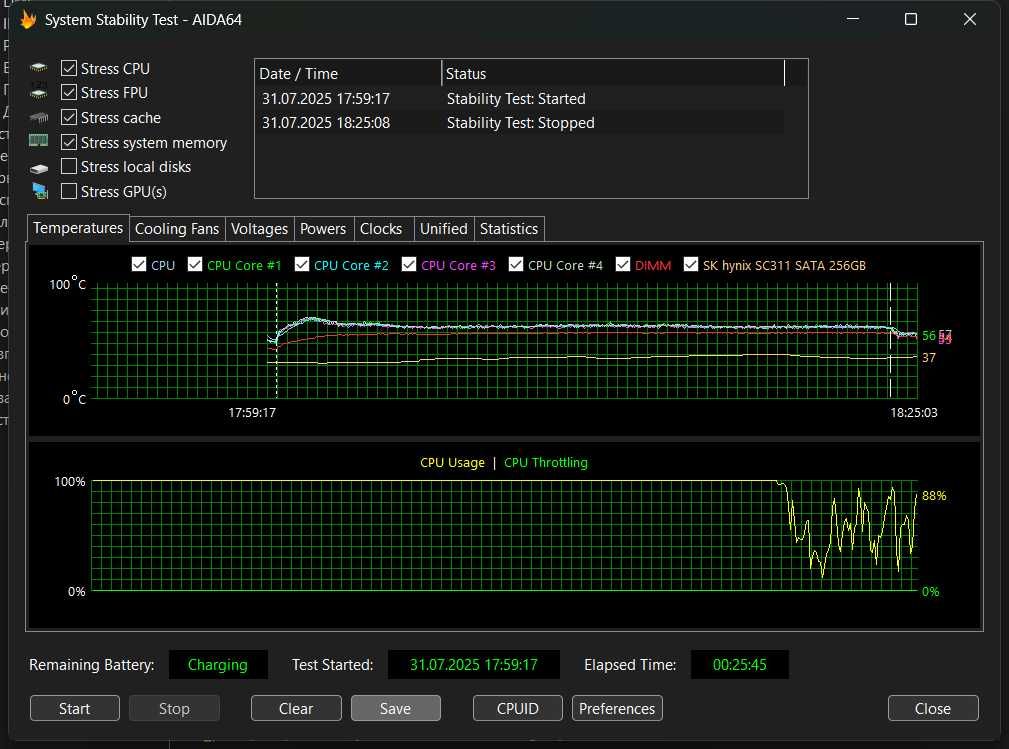The width and height of the screenshot is (1009, 749).
Task: Click the Test Started value field
Action: tap(474, 665)
